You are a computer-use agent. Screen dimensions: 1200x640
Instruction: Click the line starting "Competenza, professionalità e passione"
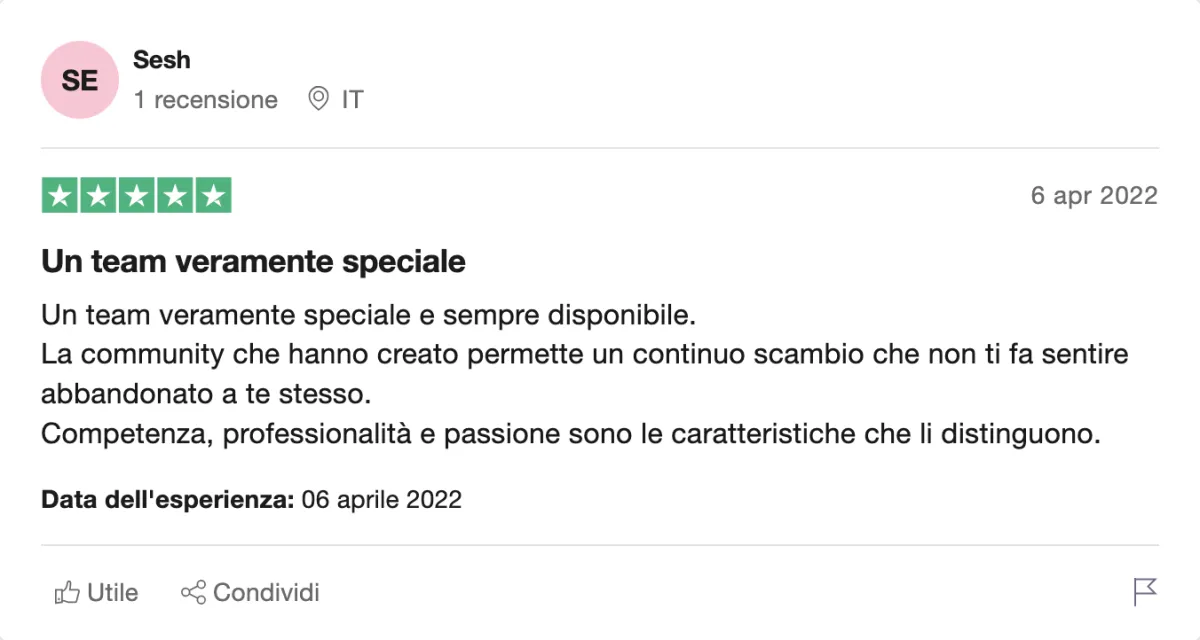(x=571, y=435)
